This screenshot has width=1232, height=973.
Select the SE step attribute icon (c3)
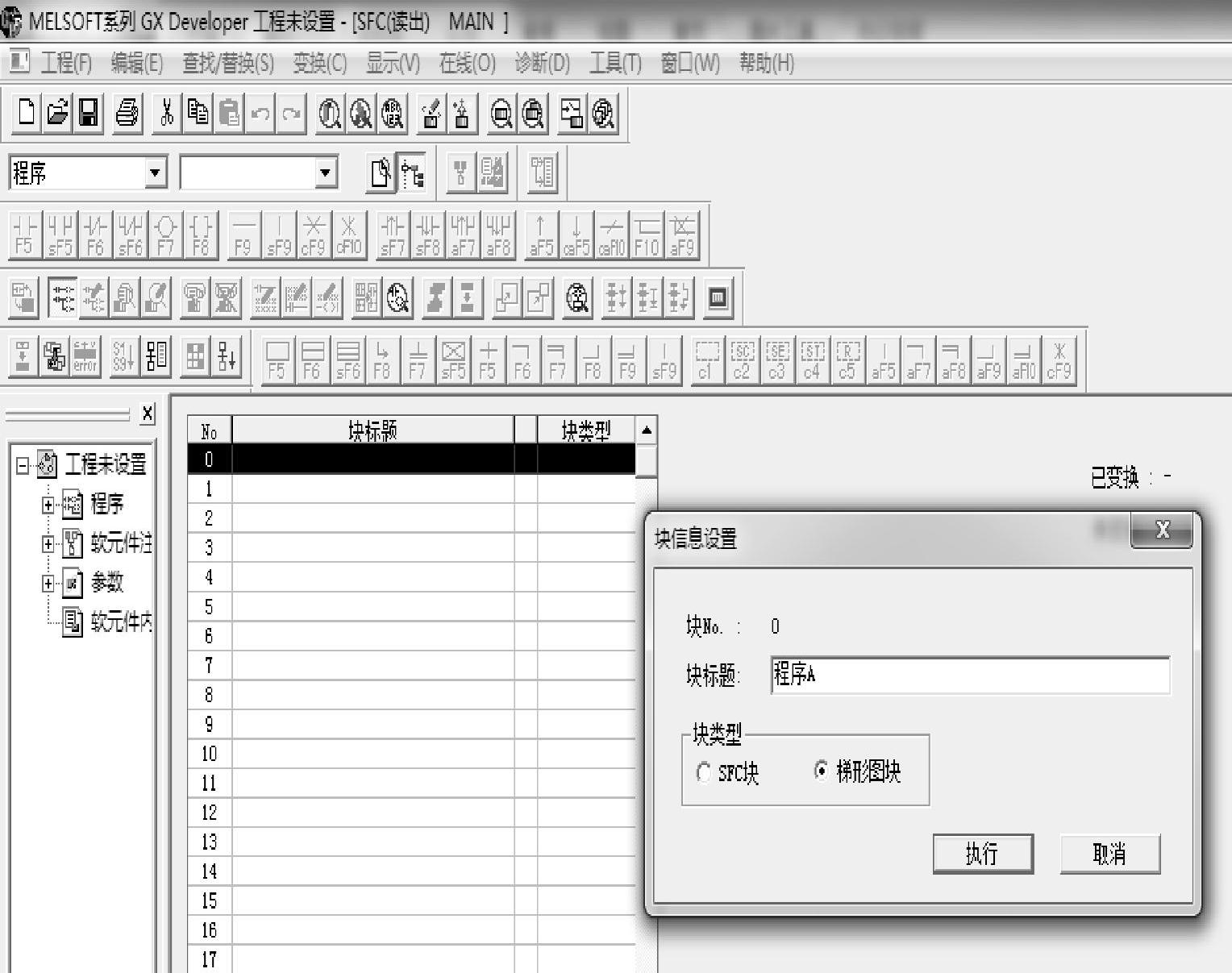(x=777, y=359)
